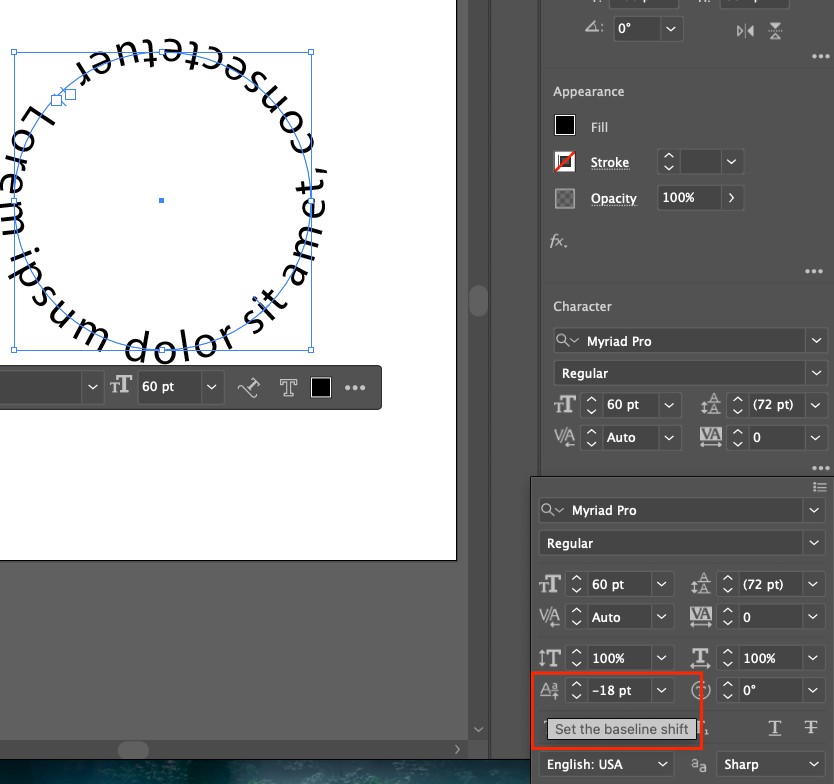
Task: Open more Transform options ellipsis
Action: (x=821, y=56)
